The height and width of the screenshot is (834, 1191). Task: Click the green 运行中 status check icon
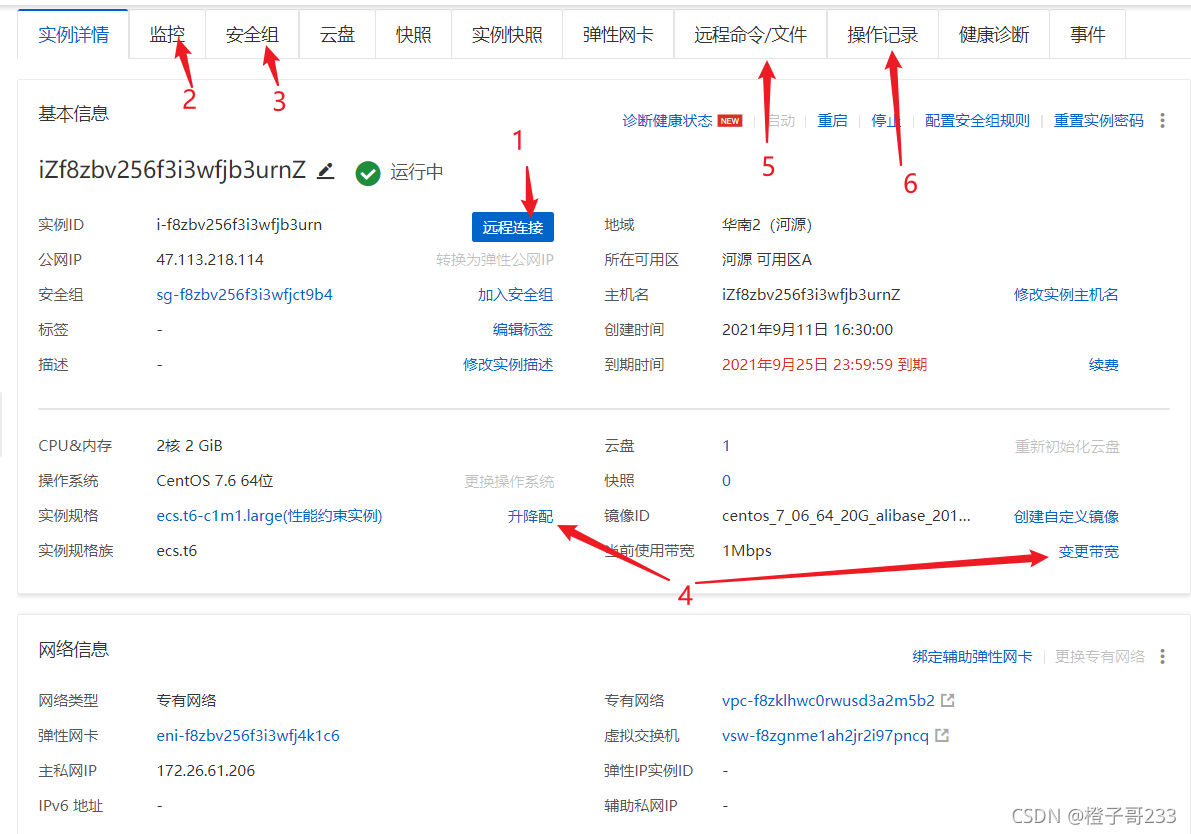(x=368, y=173)
